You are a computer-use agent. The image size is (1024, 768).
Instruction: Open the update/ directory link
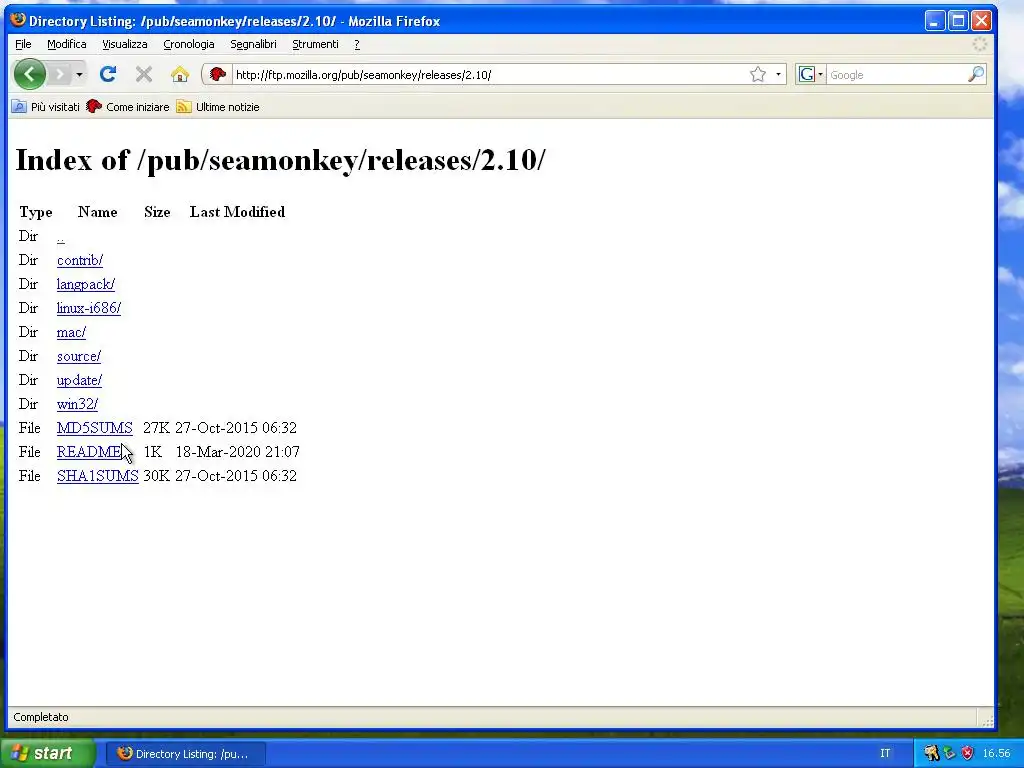click(79, 379)
